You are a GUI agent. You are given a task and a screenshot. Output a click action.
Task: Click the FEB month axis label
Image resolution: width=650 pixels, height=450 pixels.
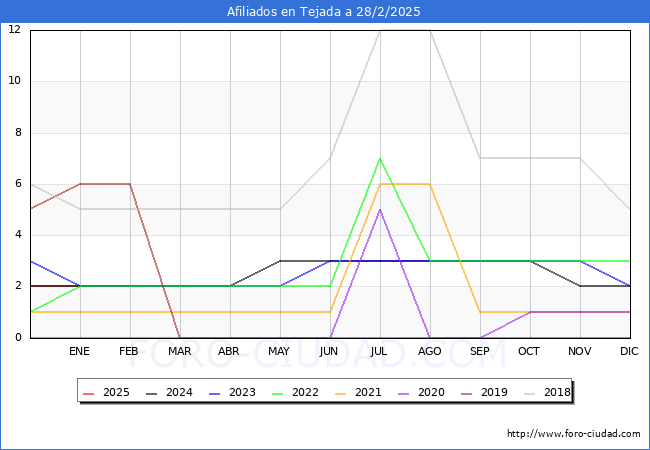[x=129, y=351]
